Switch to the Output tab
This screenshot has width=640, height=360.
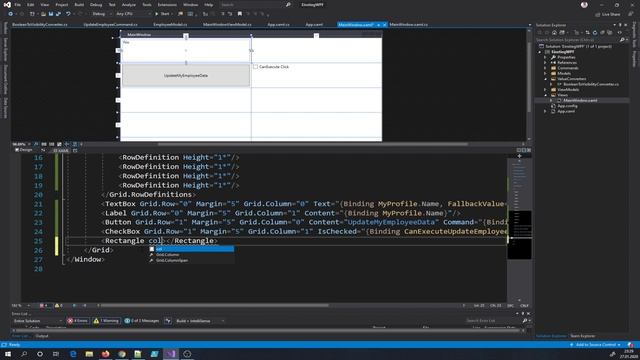point(42,336)
